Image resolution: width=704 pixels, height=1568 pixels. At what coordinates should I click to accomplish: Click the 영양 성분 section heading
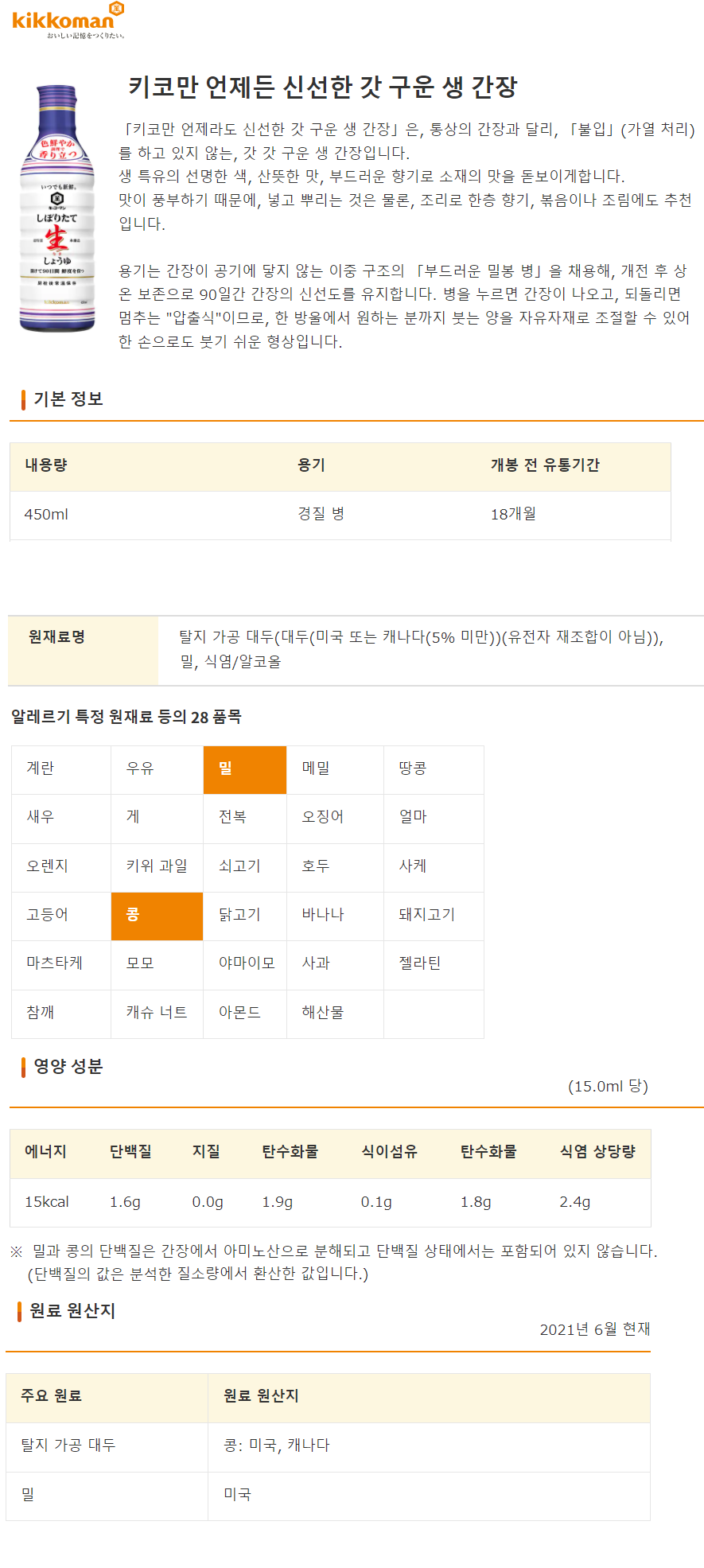coord(68,1067)
